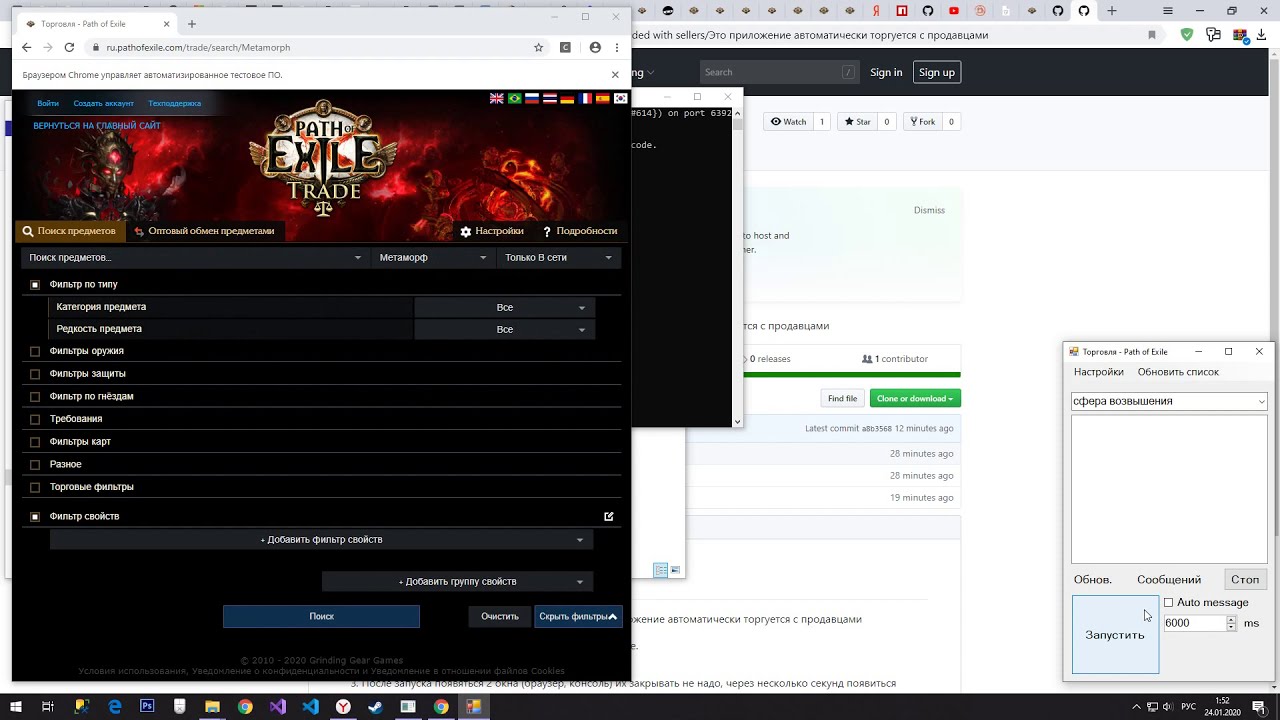
Task: Open the сфера возвышения combo box
Action: click(1169, 401)
